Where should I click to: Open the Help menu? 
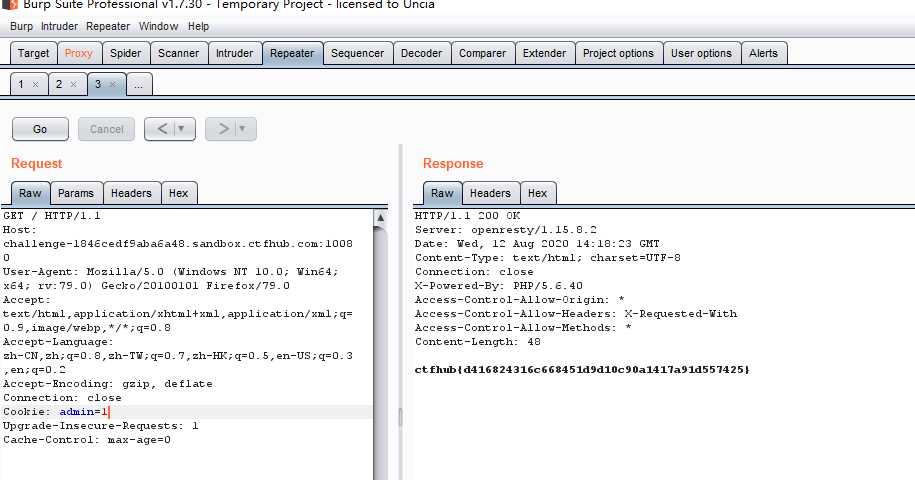click(198, 26)
